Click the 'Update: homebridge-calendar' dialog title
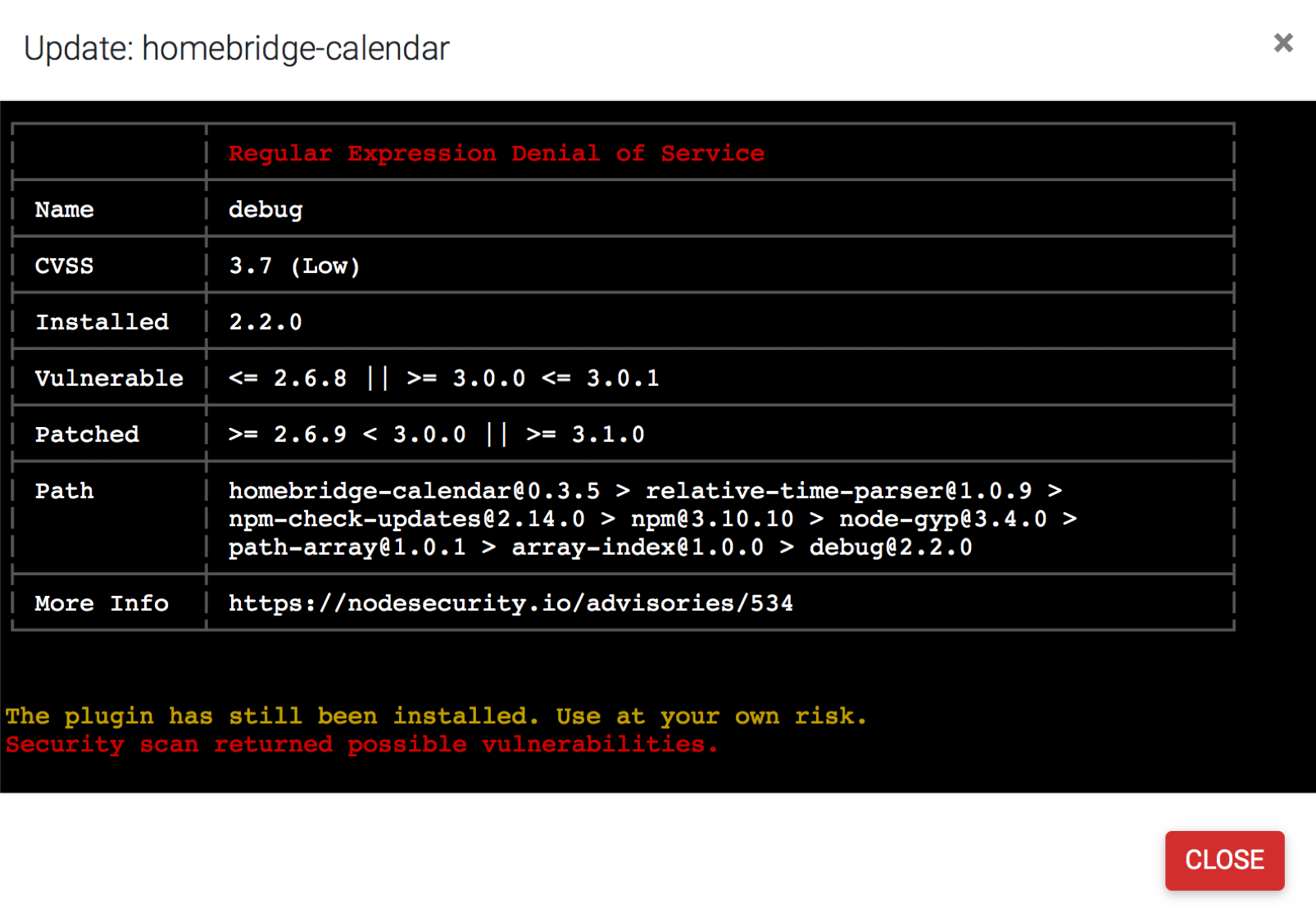Viewport: 1316px width, 922px height. click(x=236, y=48)
